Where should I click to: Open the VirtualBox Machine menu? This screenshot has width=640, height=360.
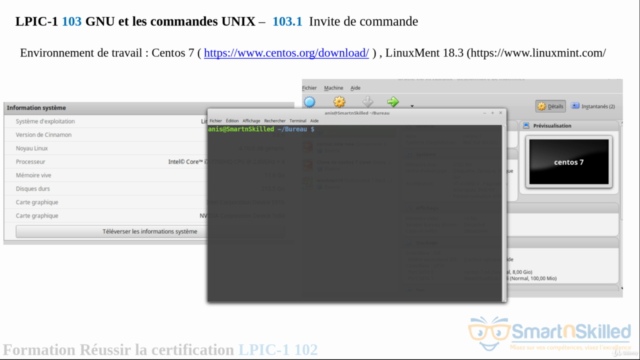333,88
